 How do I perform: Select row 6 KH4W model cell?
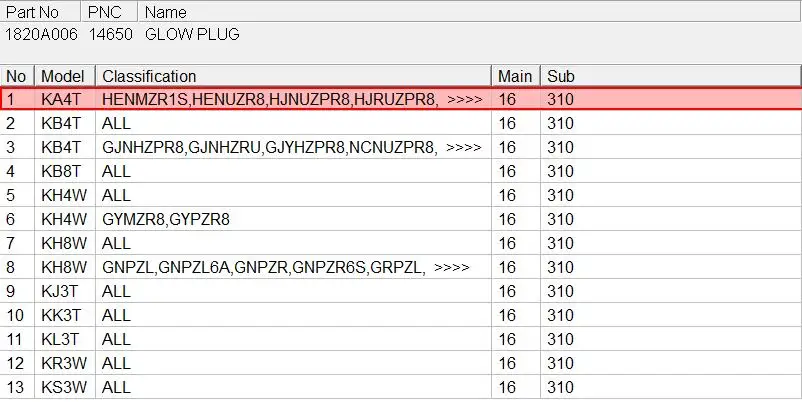(65, 219)
